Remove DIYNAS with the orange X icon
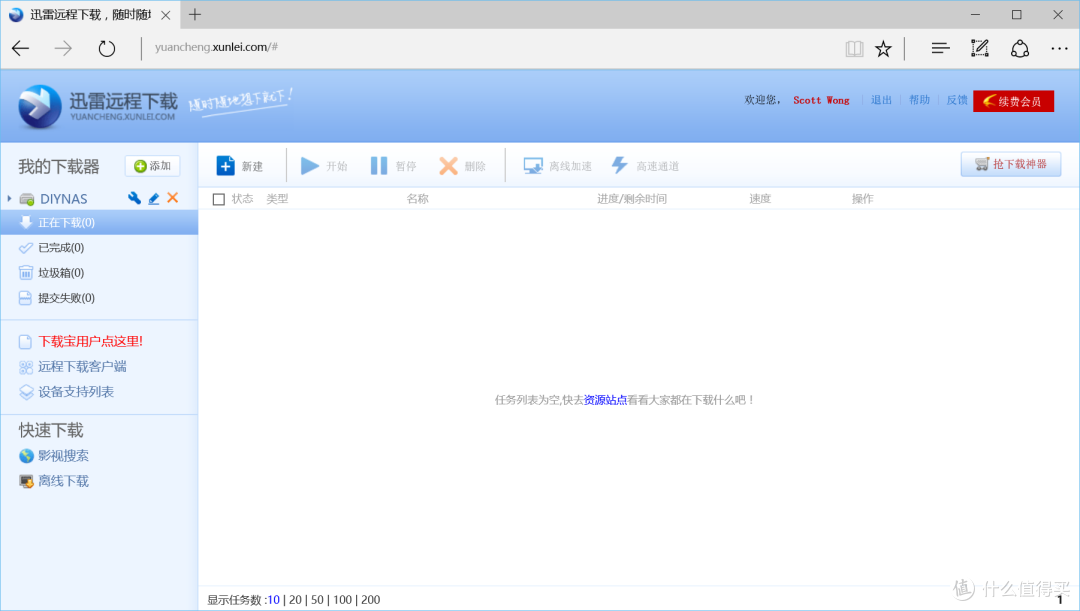Screen dimensions: 1080x611 172,198
